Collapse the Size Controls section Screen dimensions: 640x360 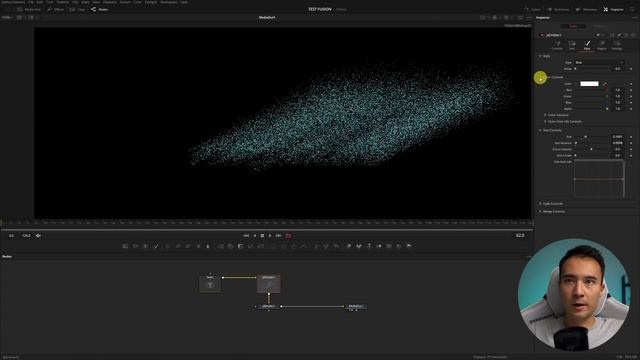point(540,130)
